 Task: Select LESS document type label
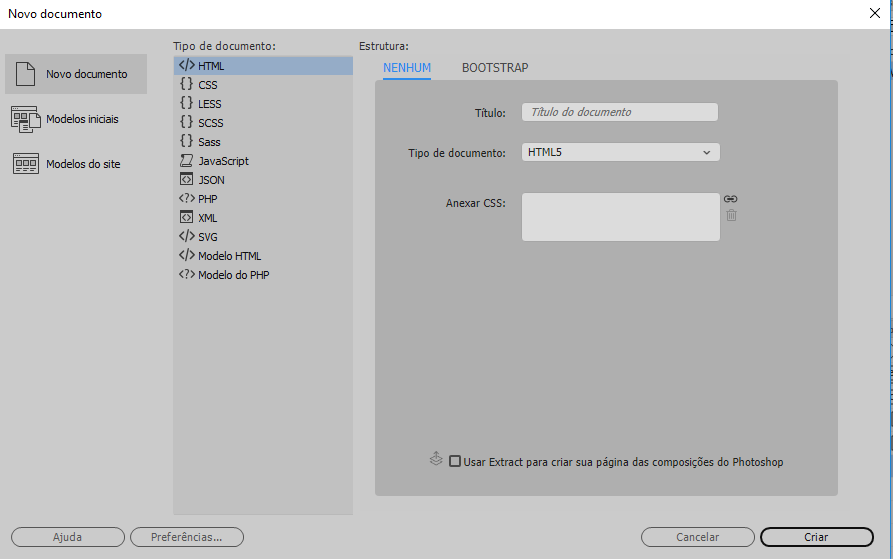click(x=210, y=104)
